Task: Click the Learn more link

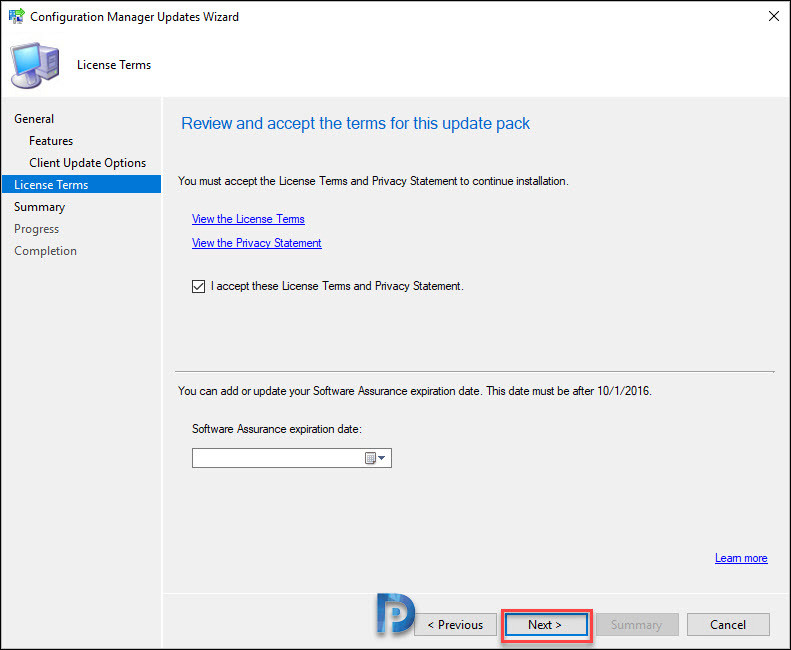Action: tap(741, 558)
